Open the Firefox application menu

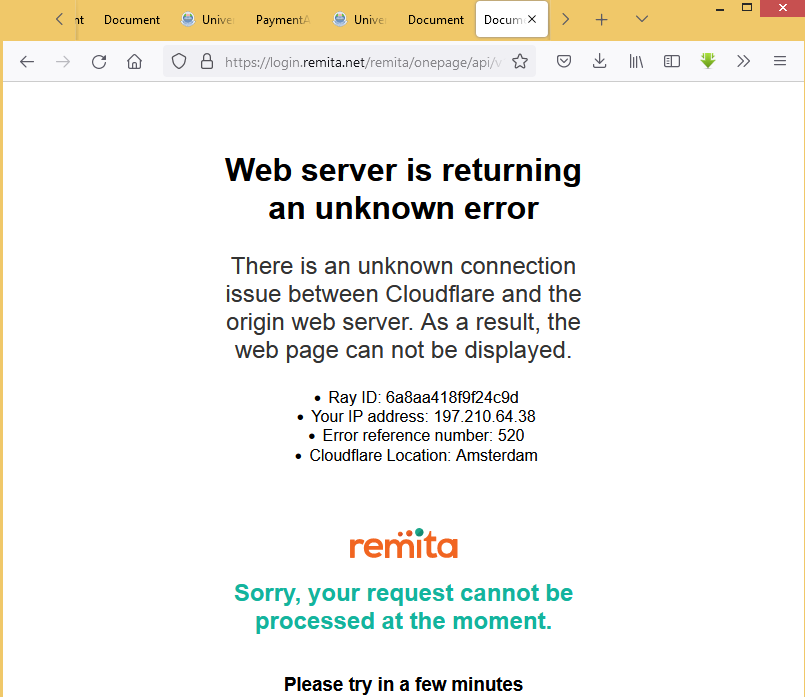click(780, 61)
